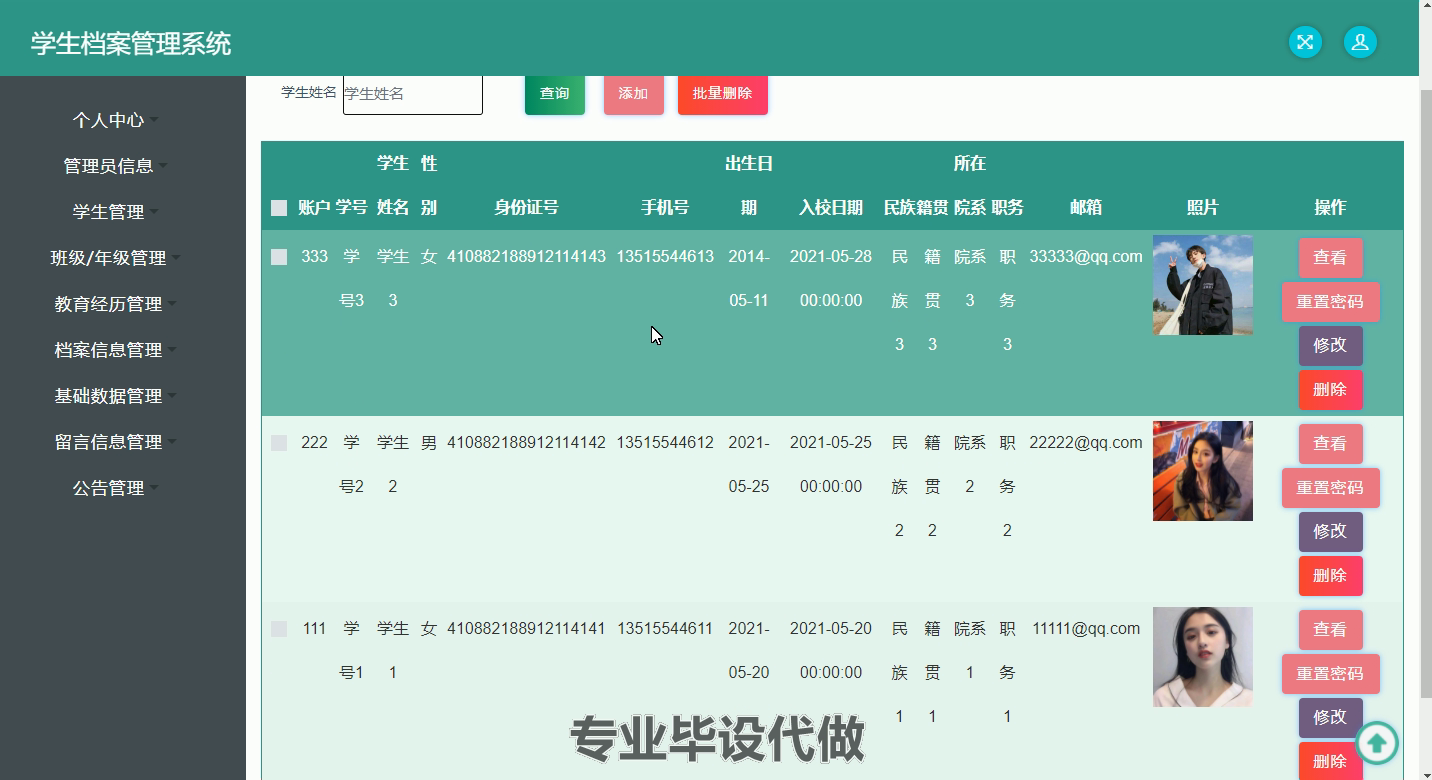Click the 手机号 column header
This screenshot has width=1432, height=780.
[x=665, y=208]
